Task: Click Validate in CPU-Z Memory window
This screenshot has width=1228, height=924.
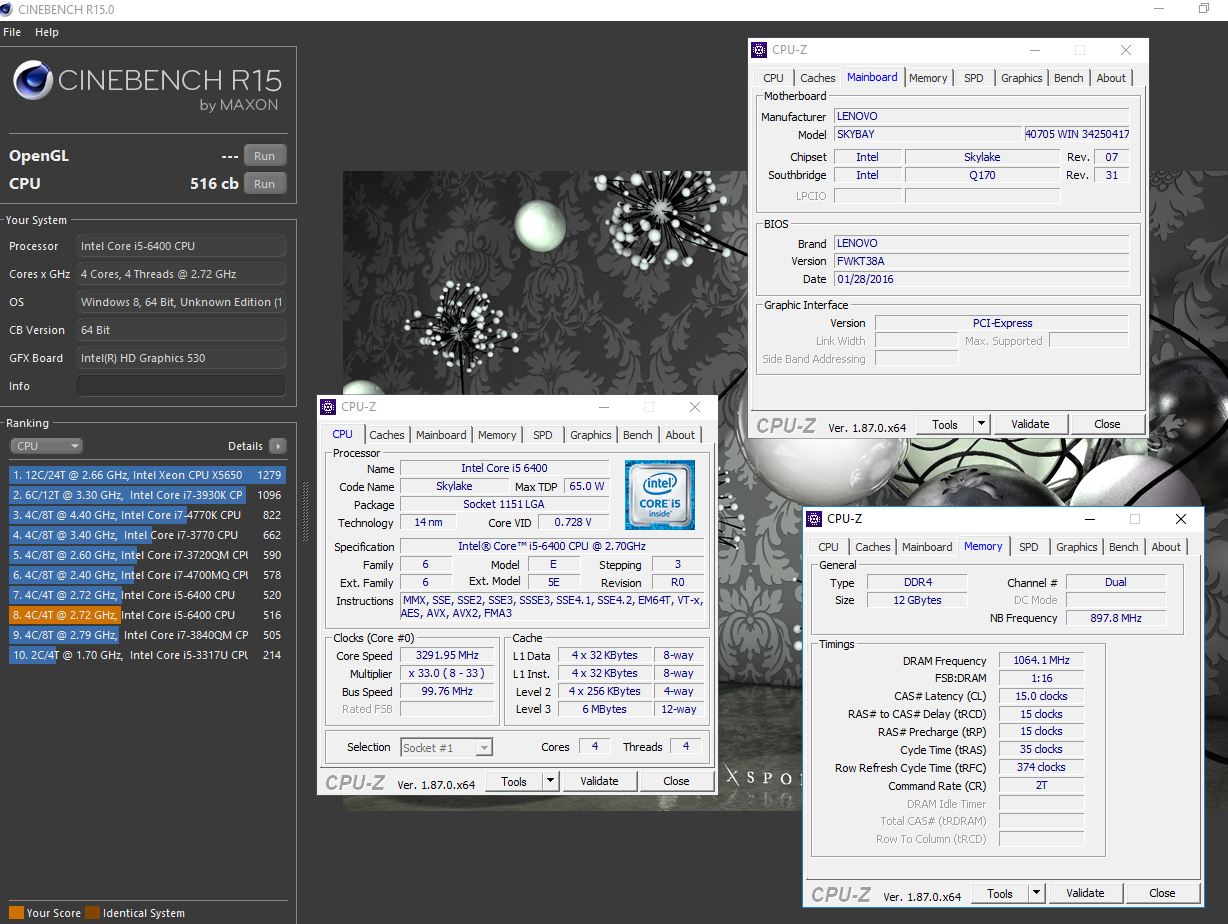Action: point(1085,894)
